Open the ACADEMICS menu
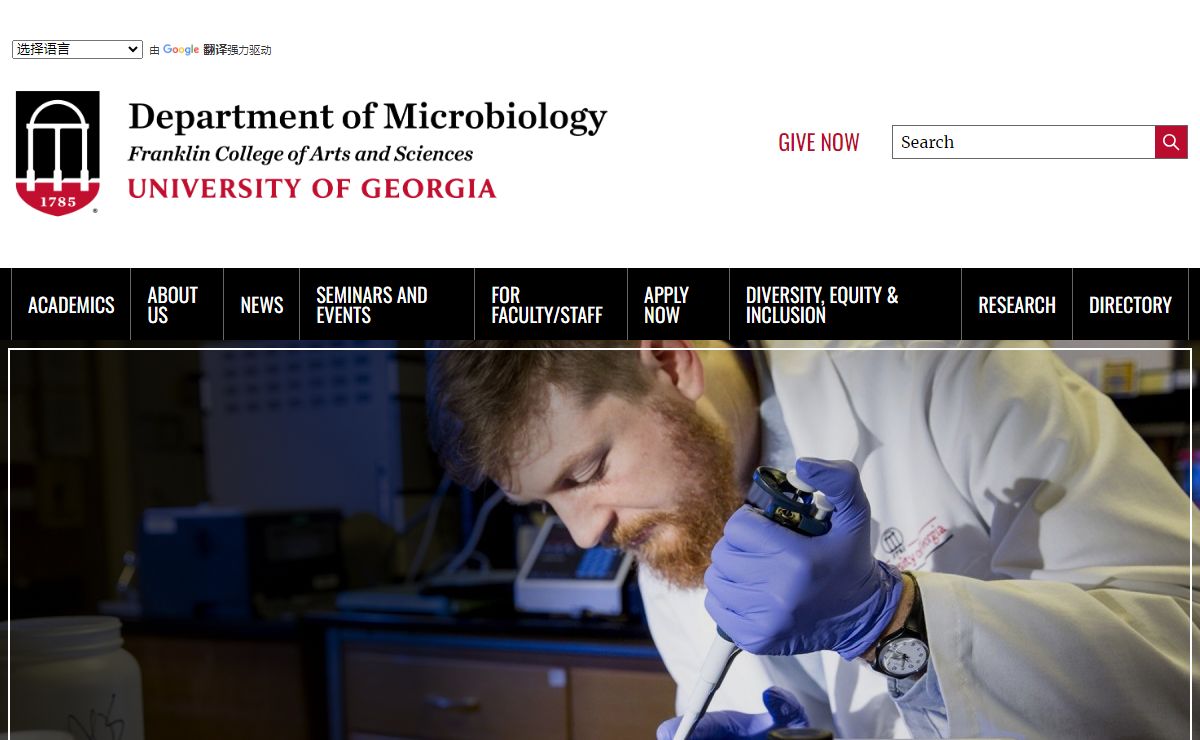The width and height of the screenshot is (1200, 740). [71, 305]
